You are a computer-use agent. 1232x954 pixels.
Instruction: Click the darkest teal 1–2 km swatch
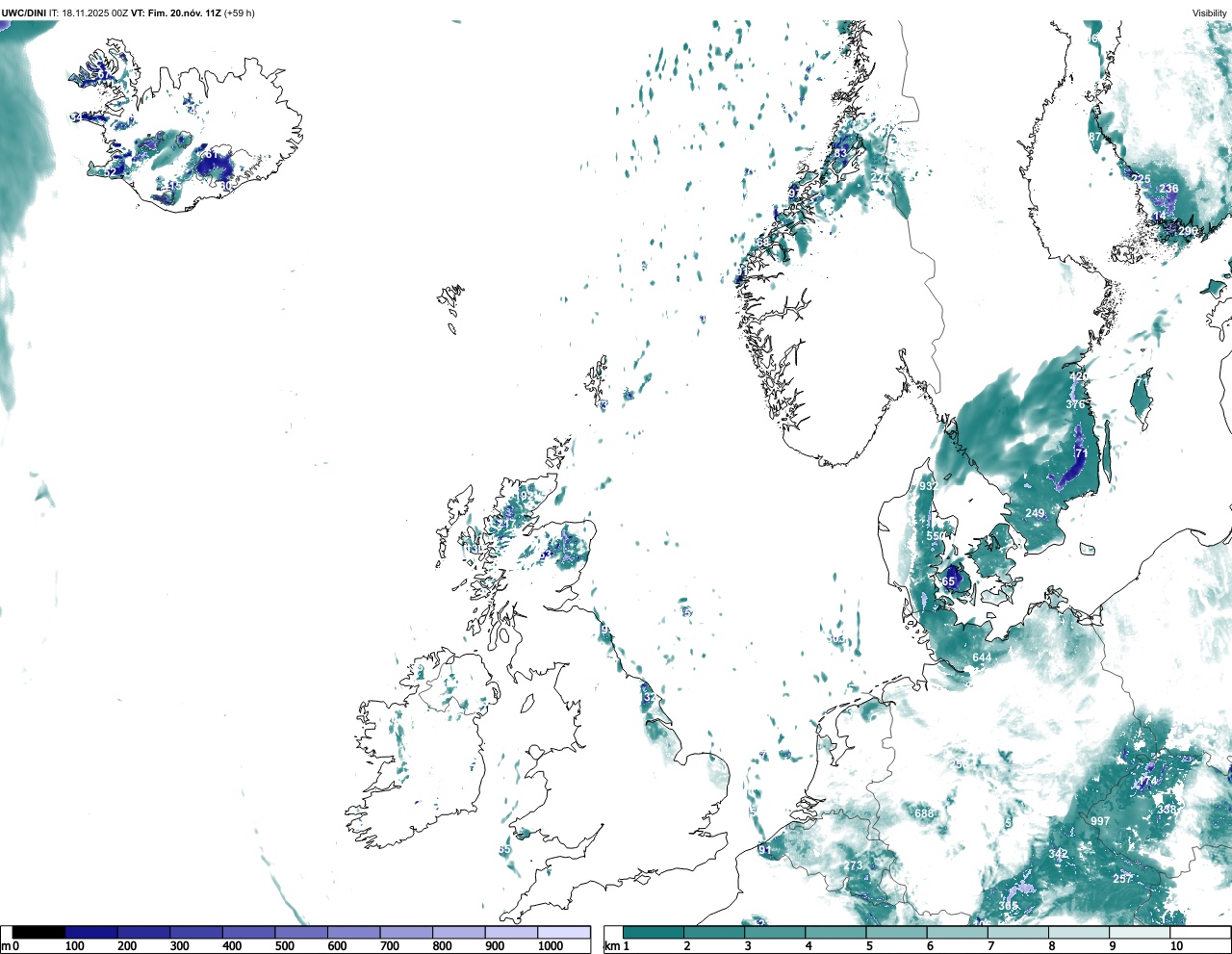[x=654, y=932]
